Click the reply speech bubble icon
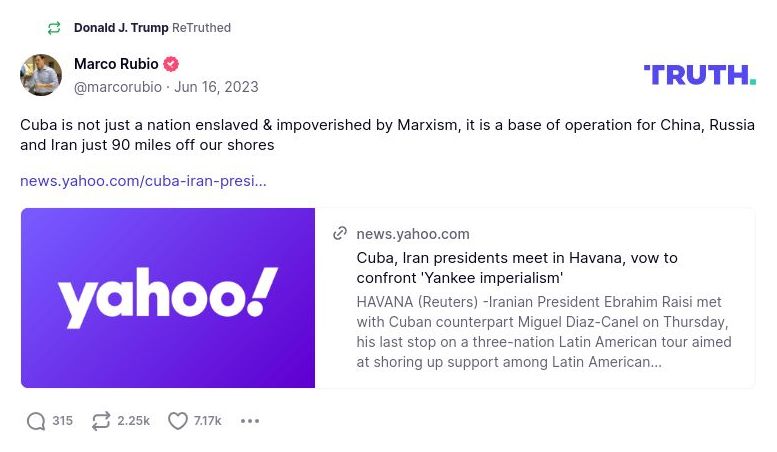Image resolution: width=777 pixels, height=452 pixels. (36, 421)
